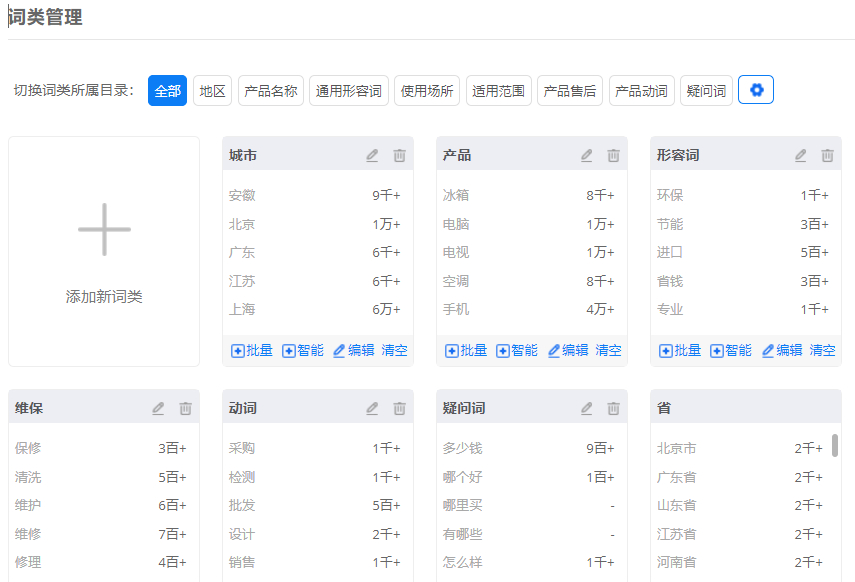
Task: Click the trash icon on 城市 card
Action: [x=399, y=155]
